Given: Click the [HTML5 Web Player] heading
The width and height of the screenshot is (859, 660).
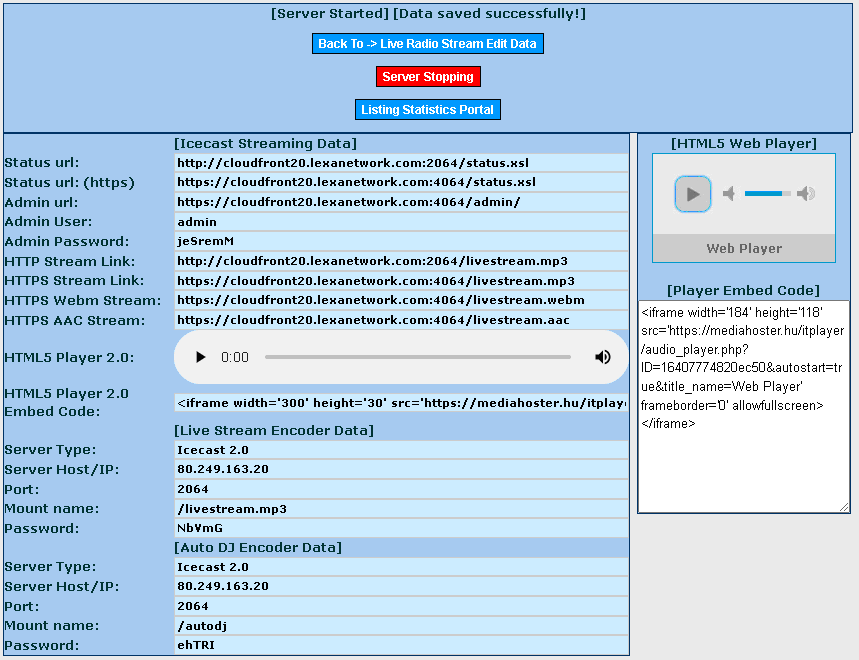Looking at the screenshot, I should [744, 144].
